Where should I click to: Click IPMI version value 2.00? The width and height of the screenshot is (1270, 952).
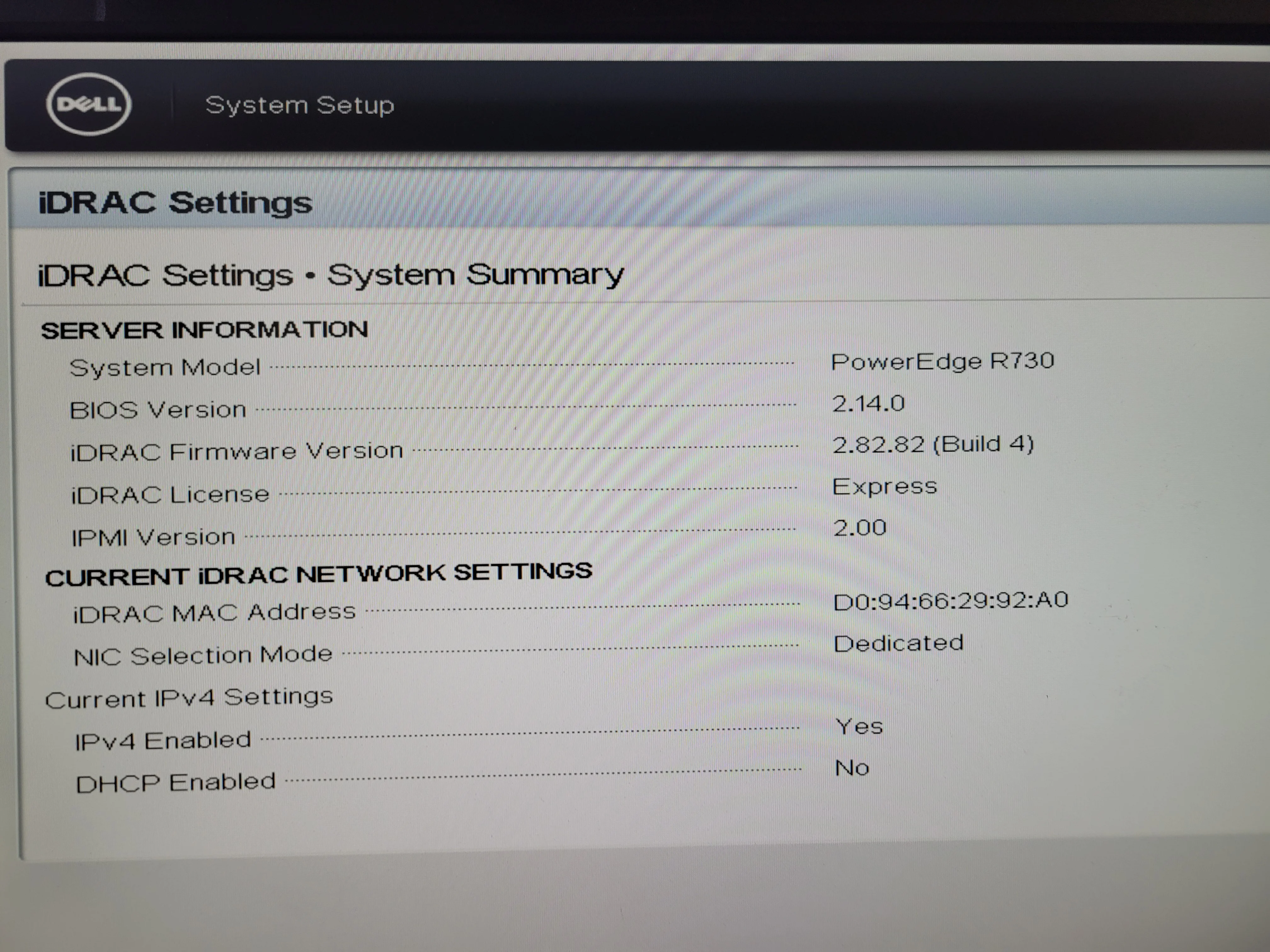point(860,528)
